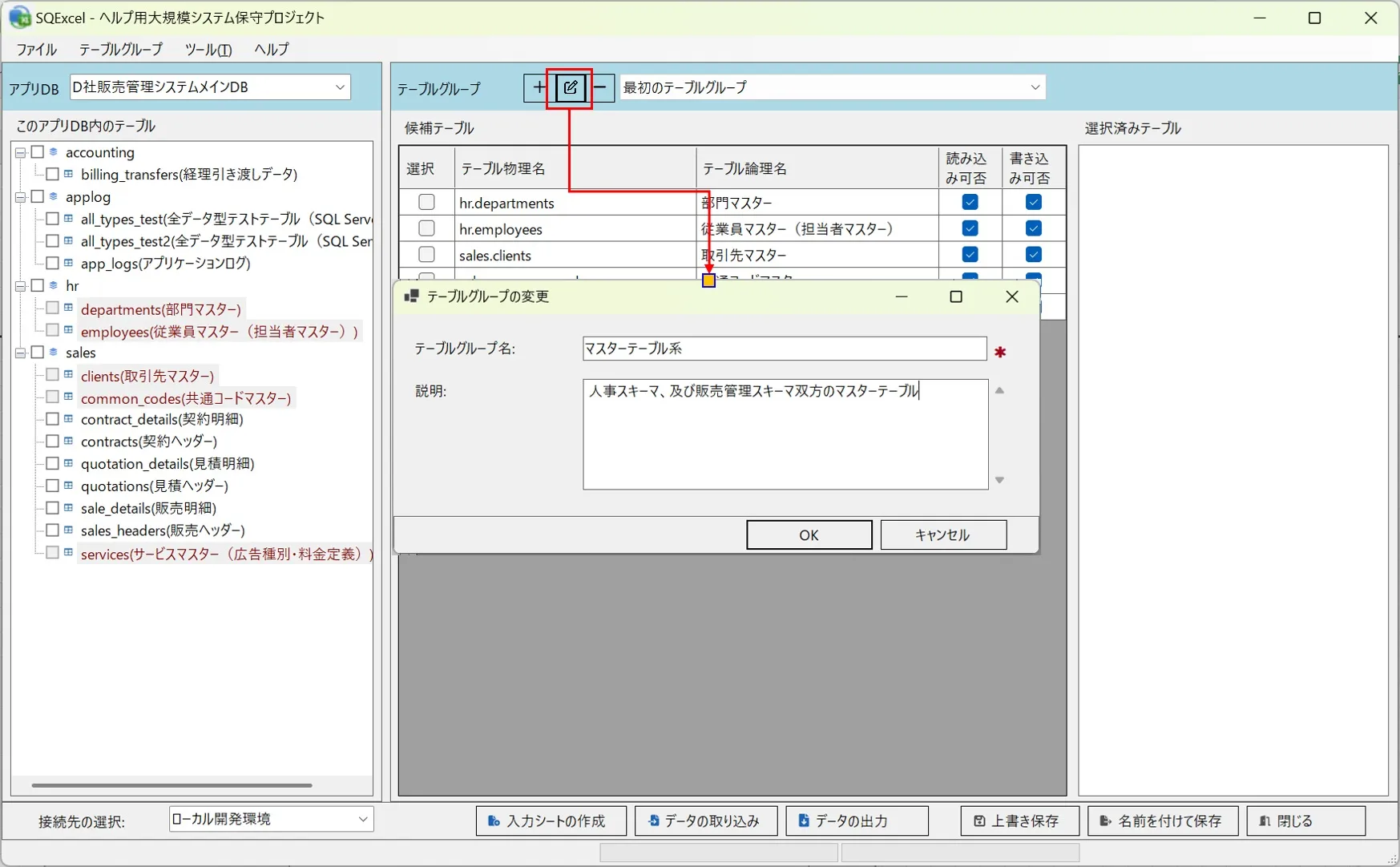Collapse the accounting tree node
This screenshot has height=867, width=1400.
[21, 152]
